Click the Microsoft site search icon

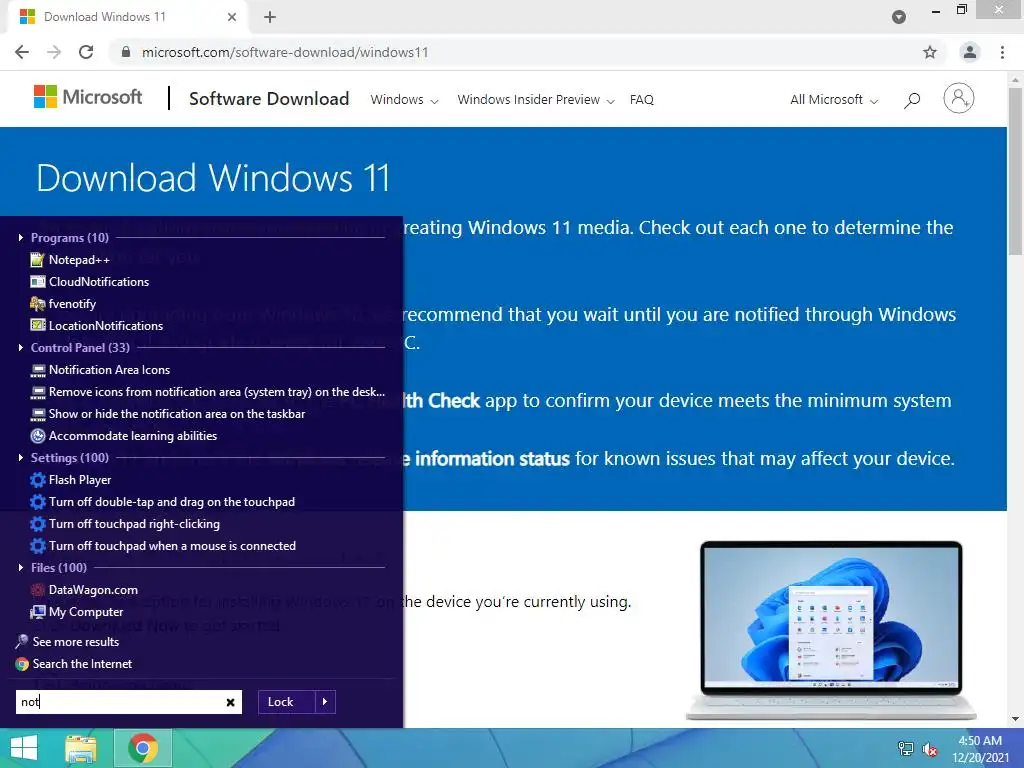click(x=912, y=100)
